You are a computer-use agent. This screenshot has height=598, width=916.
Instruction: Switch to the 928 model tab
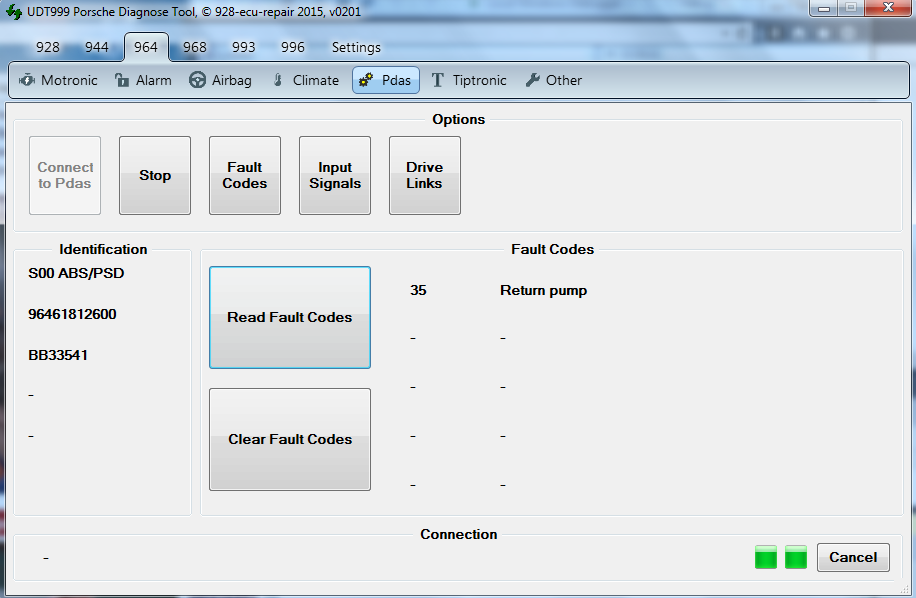(47, 47)
